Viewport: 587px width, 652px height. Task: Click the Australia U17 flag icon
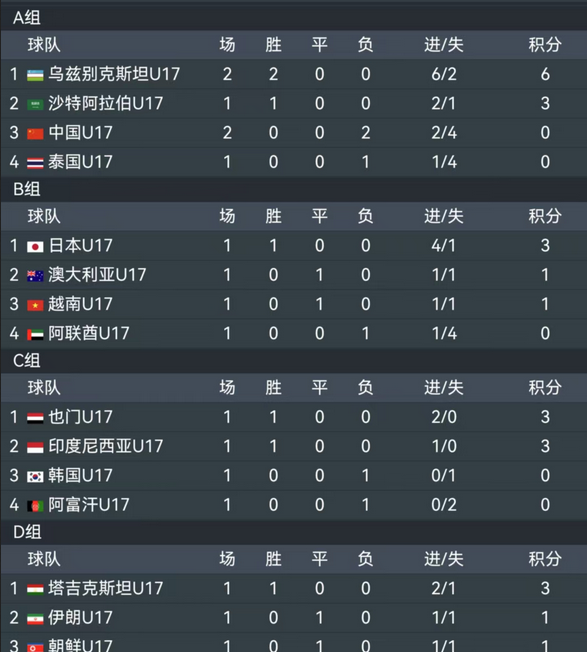pos(35,276)
